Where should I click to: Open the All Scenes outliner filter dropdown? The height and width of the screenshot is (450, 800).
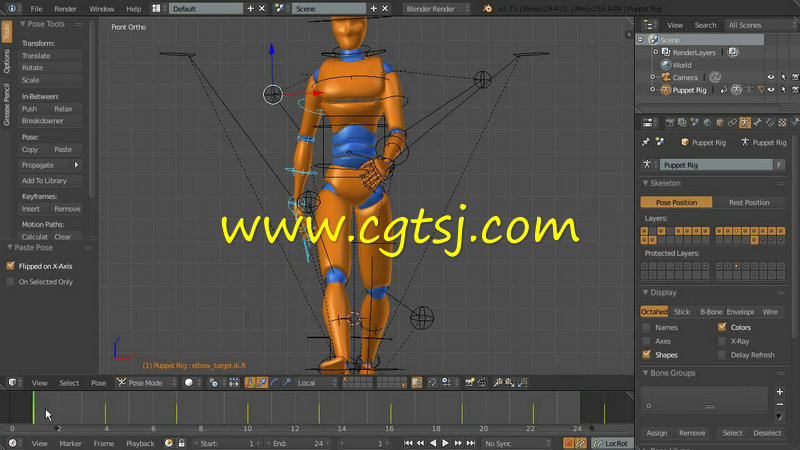tap(759, 25)
